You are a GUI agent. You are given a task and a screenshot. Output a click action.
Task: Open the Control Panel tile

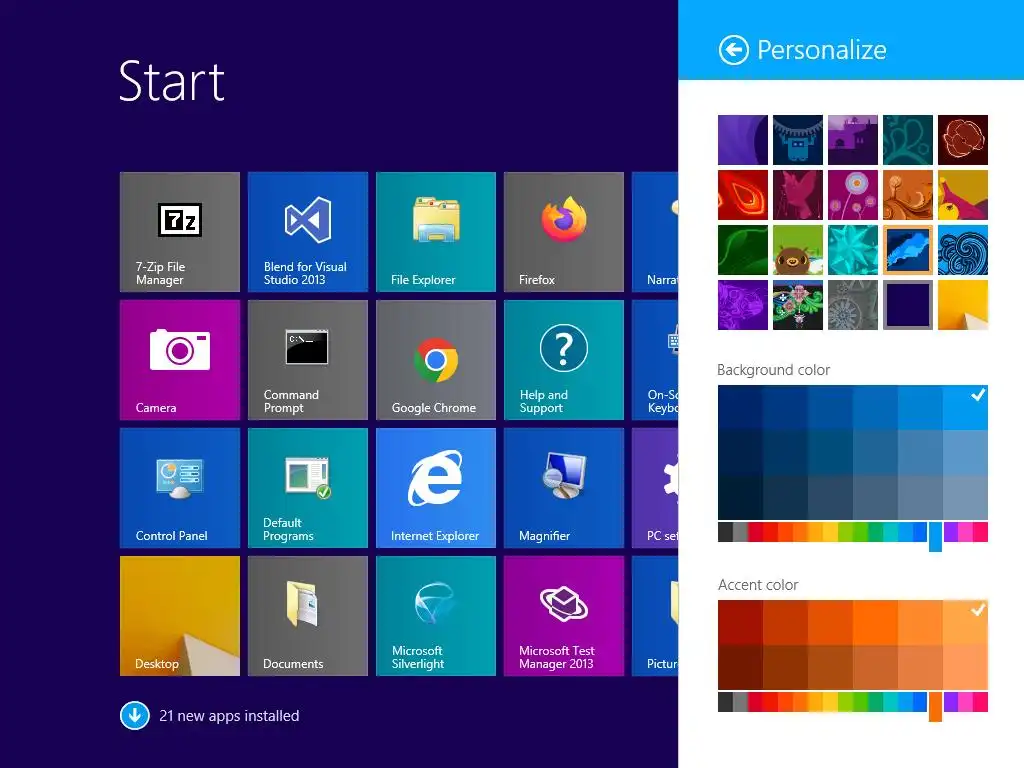click(180, 488)
